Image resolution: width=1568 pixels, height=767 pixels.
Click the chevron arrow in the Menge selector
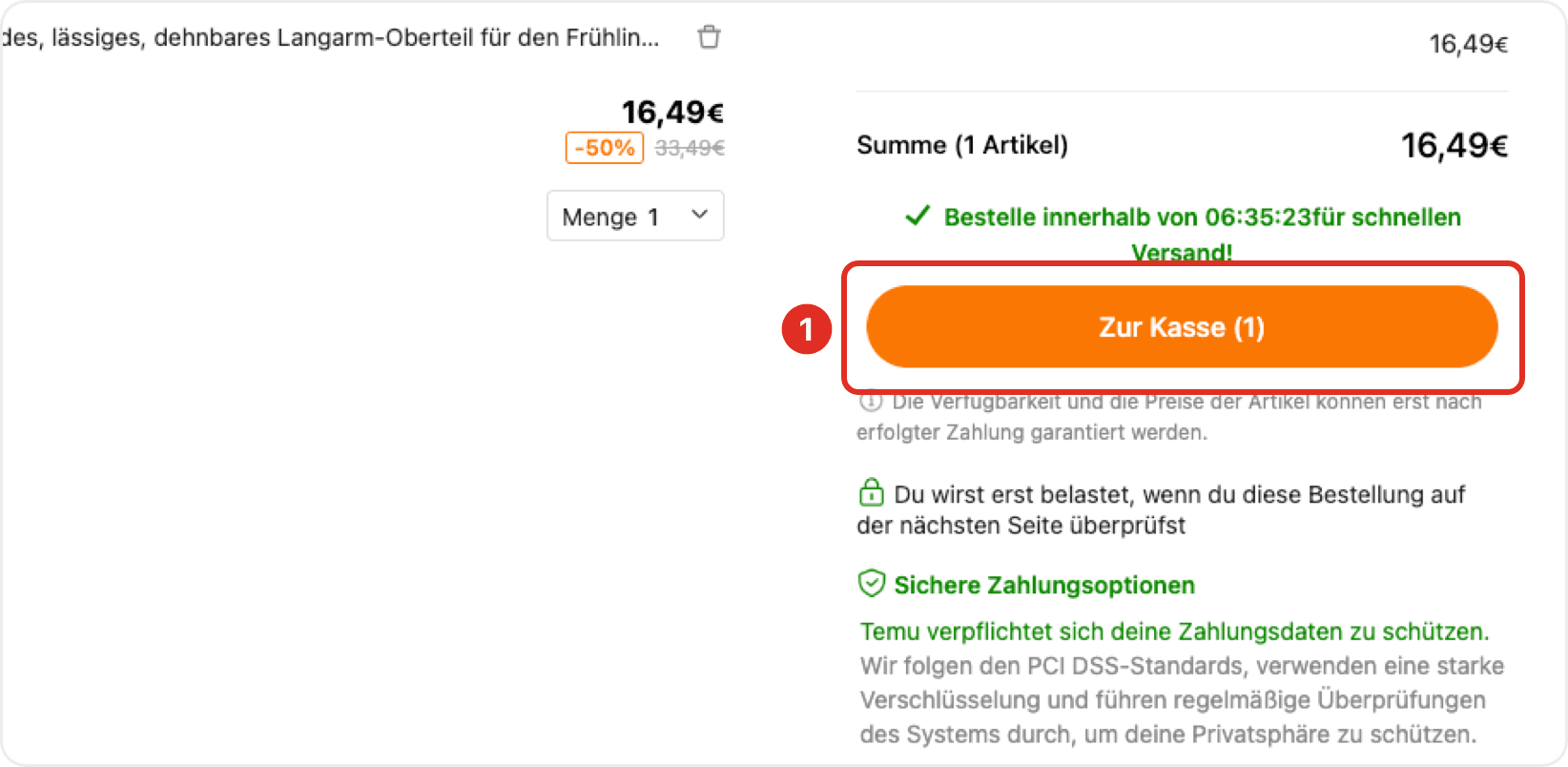coord(699,215)
